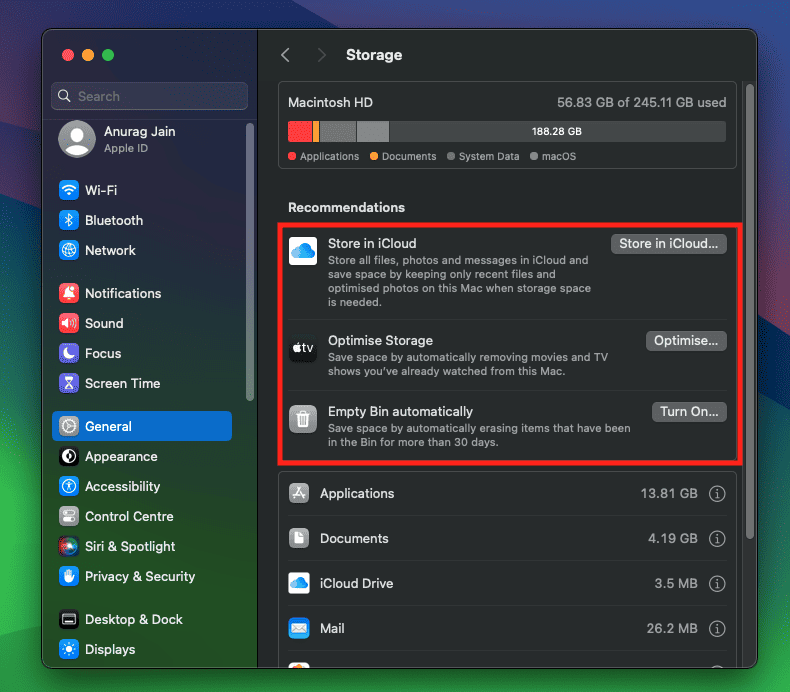
Task: Click the Optimise… button
Action: coord(686,341)
